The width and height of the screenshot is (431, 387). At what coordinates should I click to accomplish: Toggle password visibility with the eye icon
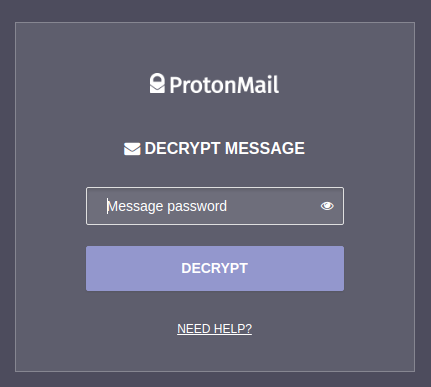pos(327,206)
